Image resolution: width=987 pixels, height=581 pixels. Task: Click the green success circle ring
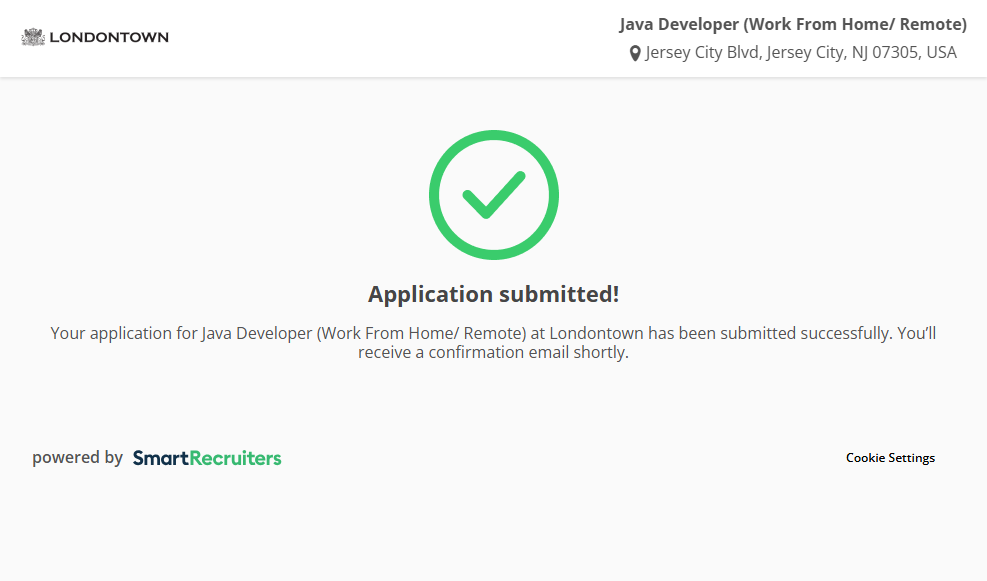point(436,195)
